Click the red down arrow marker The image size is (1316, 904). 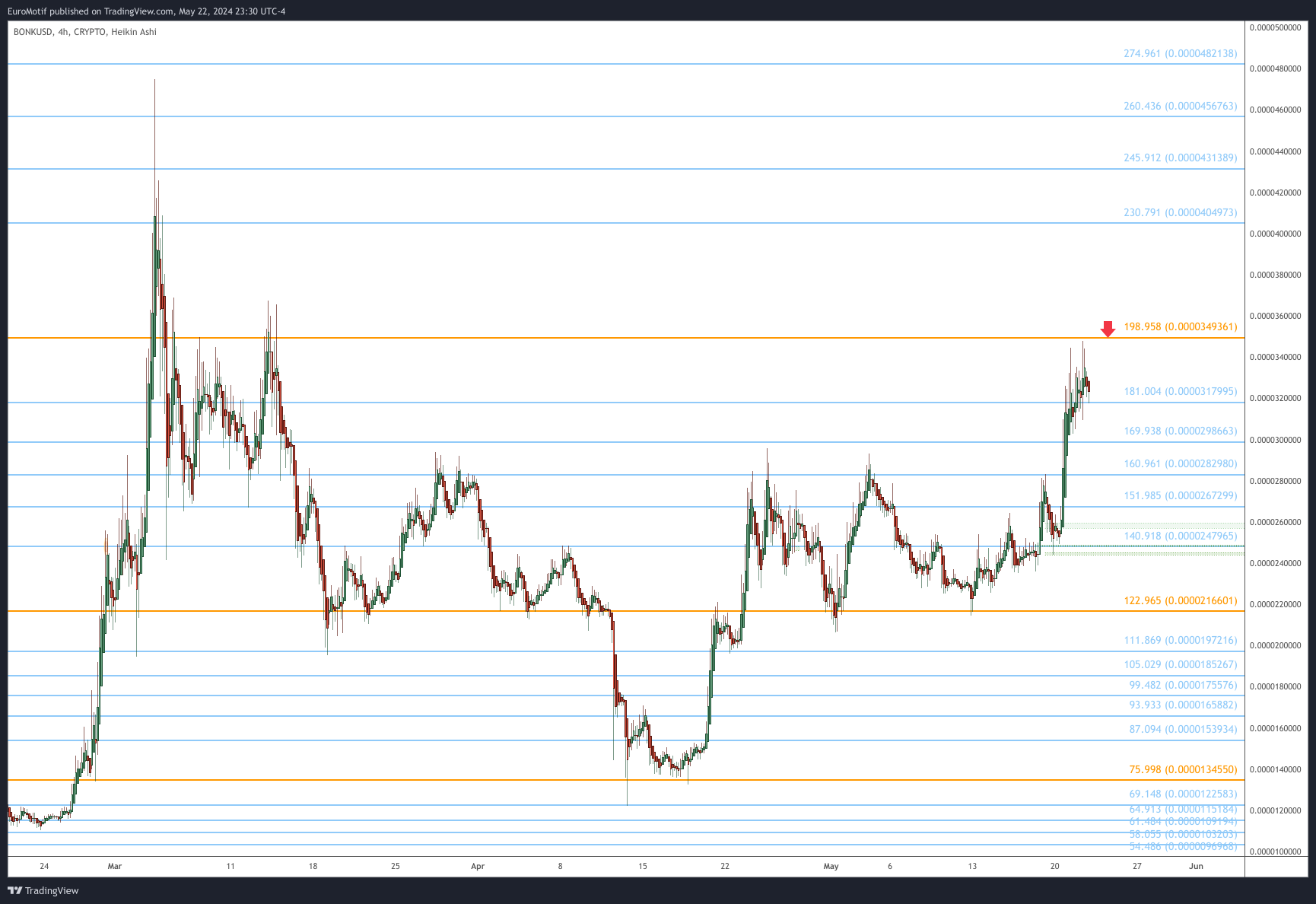pos(1108,329)
